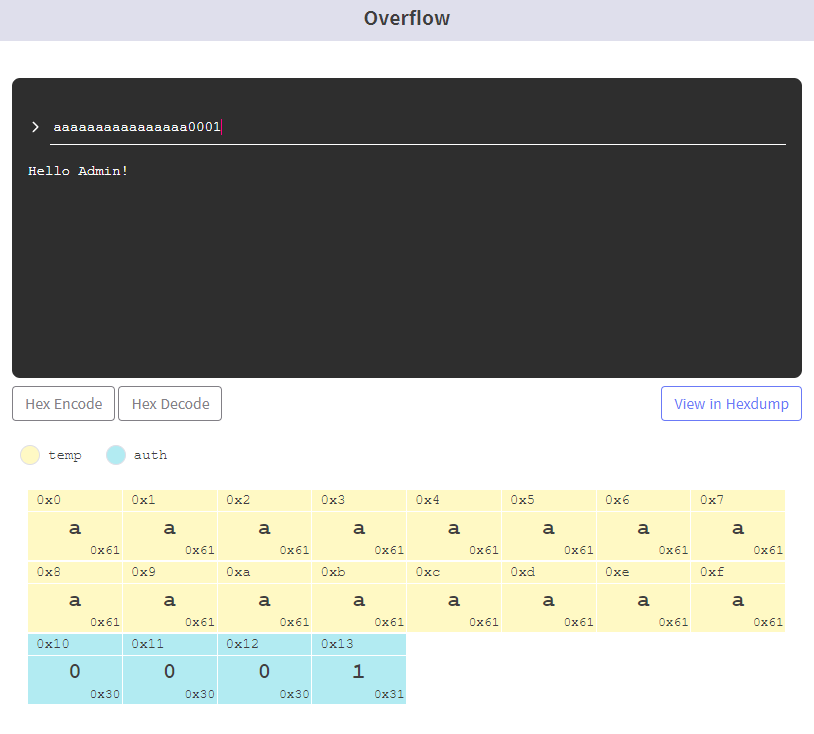814x734 pixels.
Task: Click the prompt chevron icon beside the input
Action: click(35, 127)
